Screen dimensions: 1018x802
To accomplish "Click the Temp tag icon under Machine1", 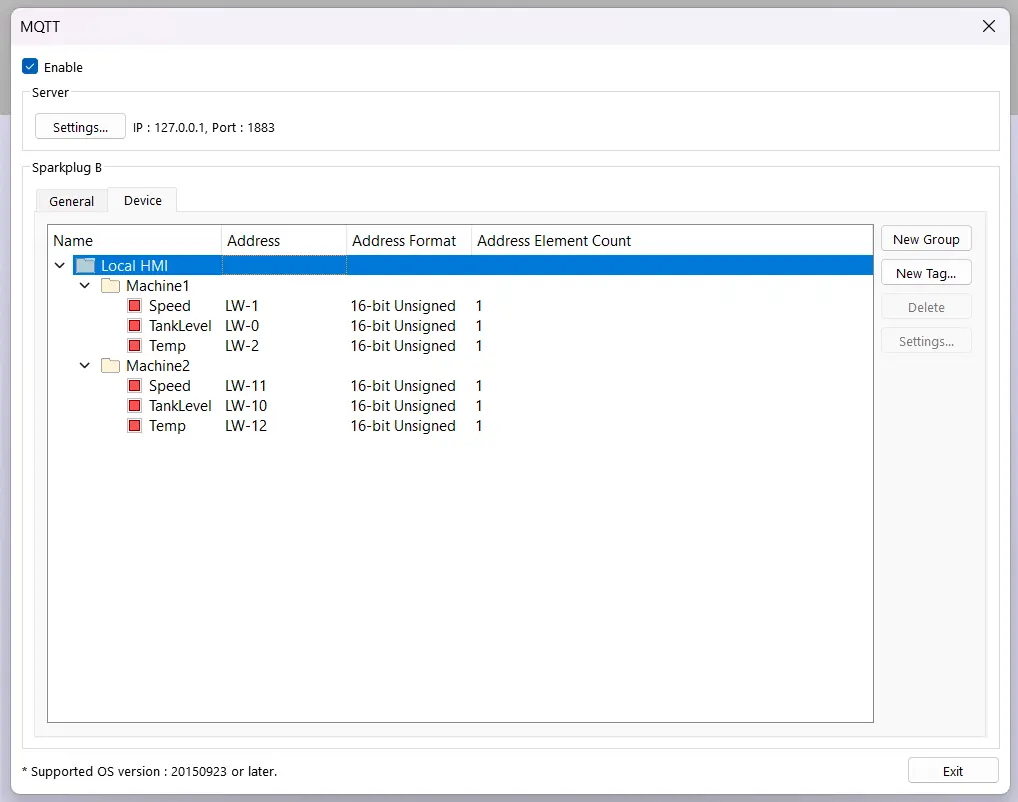I will 134,345.
